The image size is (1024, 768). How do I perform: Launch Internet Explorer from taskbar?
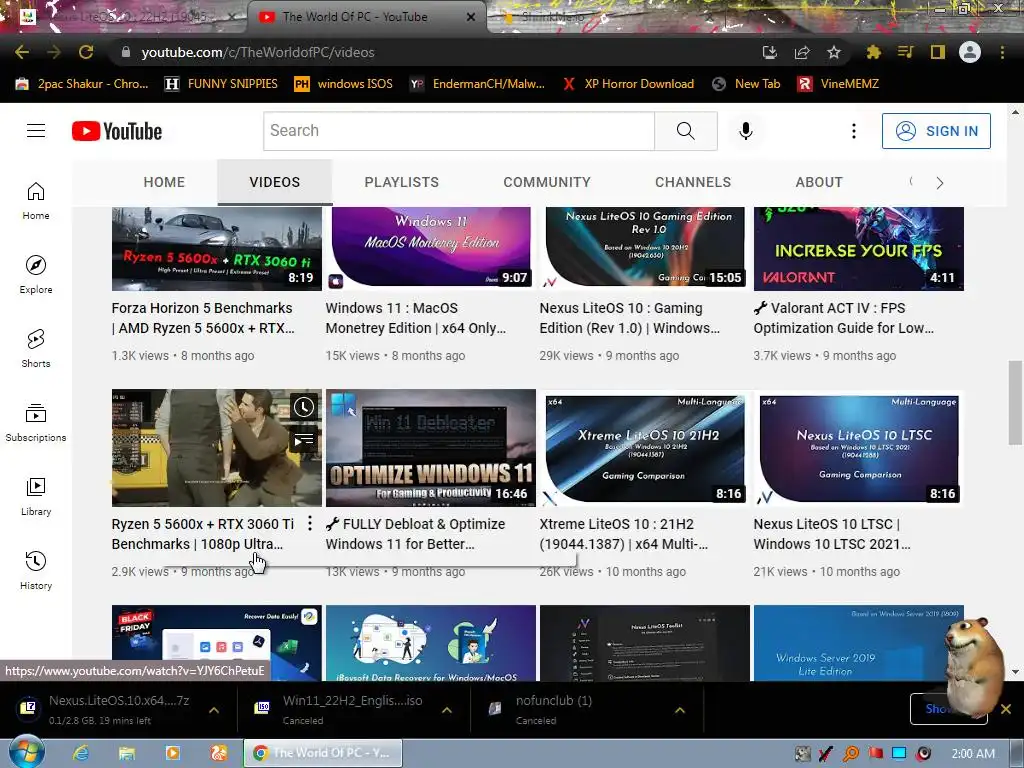click(81, 753)
